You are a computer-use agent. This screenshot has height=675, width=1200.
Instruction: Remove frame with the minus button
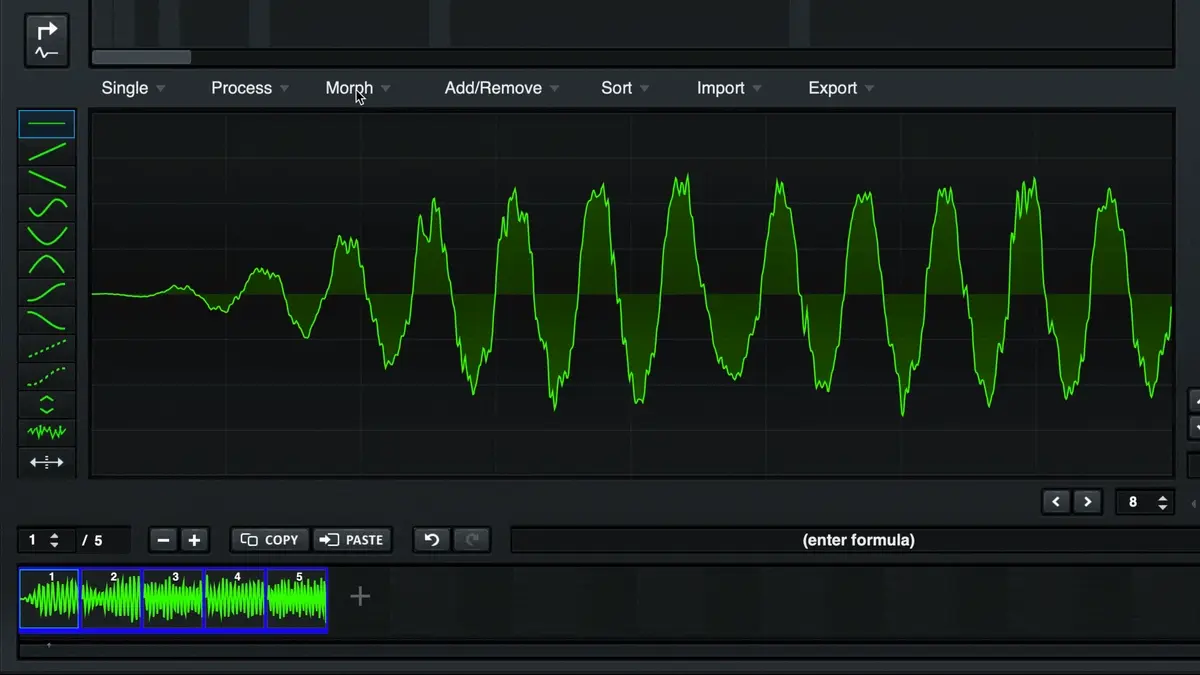click(x=164, y=540)
